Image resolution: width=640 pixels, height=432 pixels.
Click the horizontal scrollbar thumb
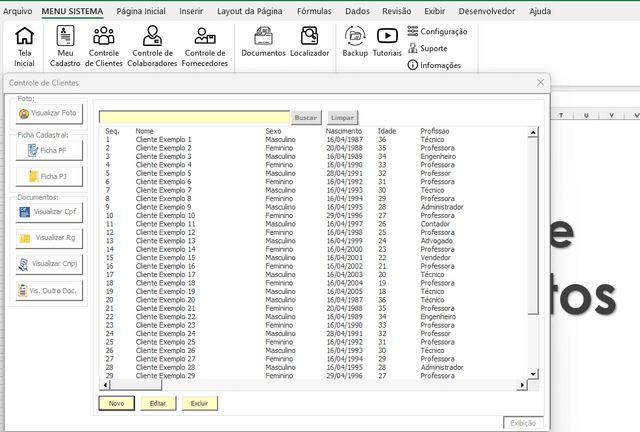(x=136, y=385)
